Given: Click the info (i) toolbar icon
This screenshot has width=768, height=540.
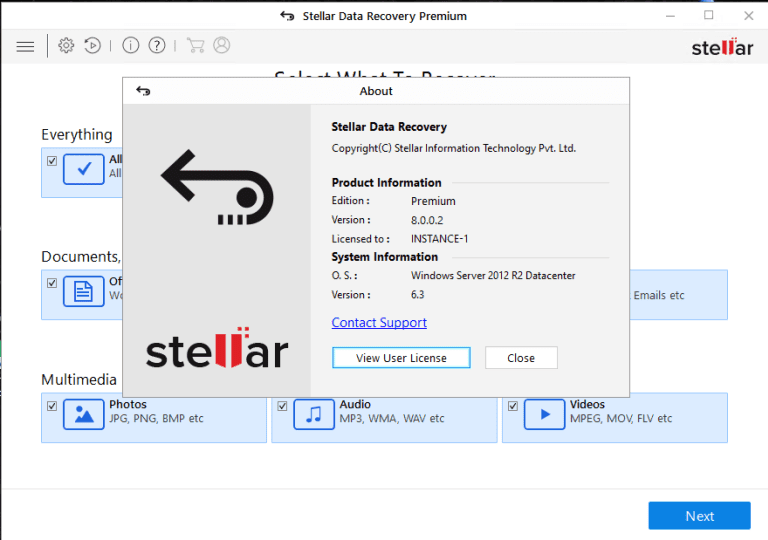Looking at the screenshot, I should 130,46.
